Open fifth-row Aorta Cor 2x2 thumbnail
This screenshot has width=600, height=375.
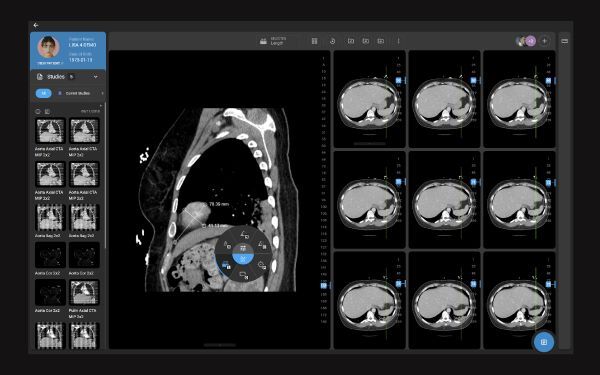pos(50,293)
